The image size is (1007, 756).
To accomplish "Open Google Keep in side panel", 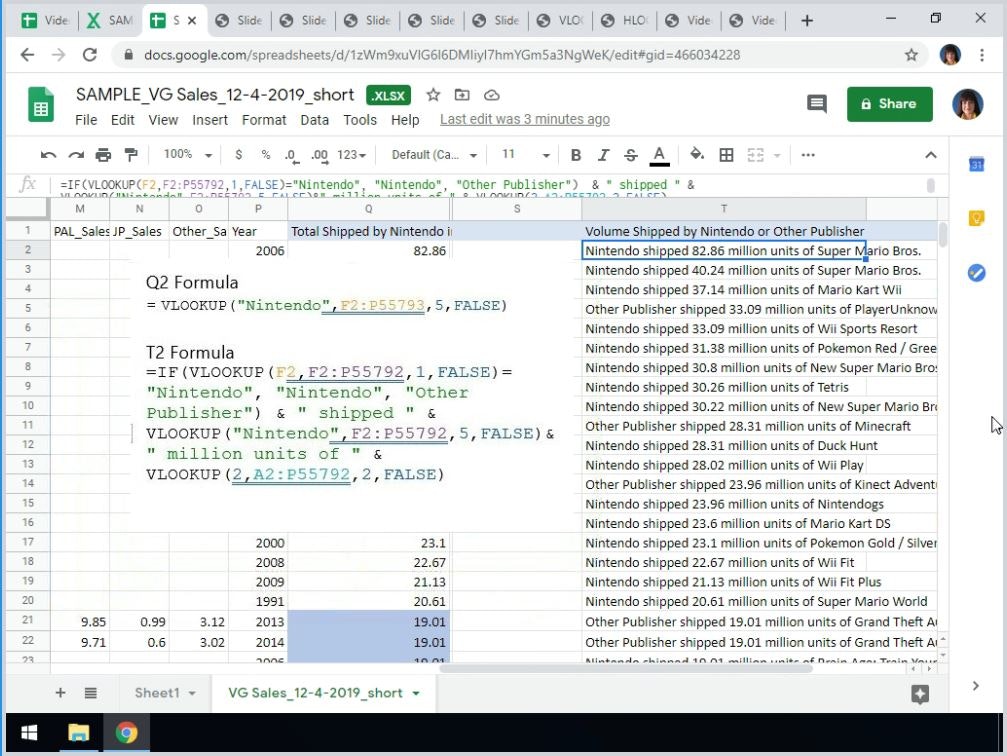I will 977,218.
